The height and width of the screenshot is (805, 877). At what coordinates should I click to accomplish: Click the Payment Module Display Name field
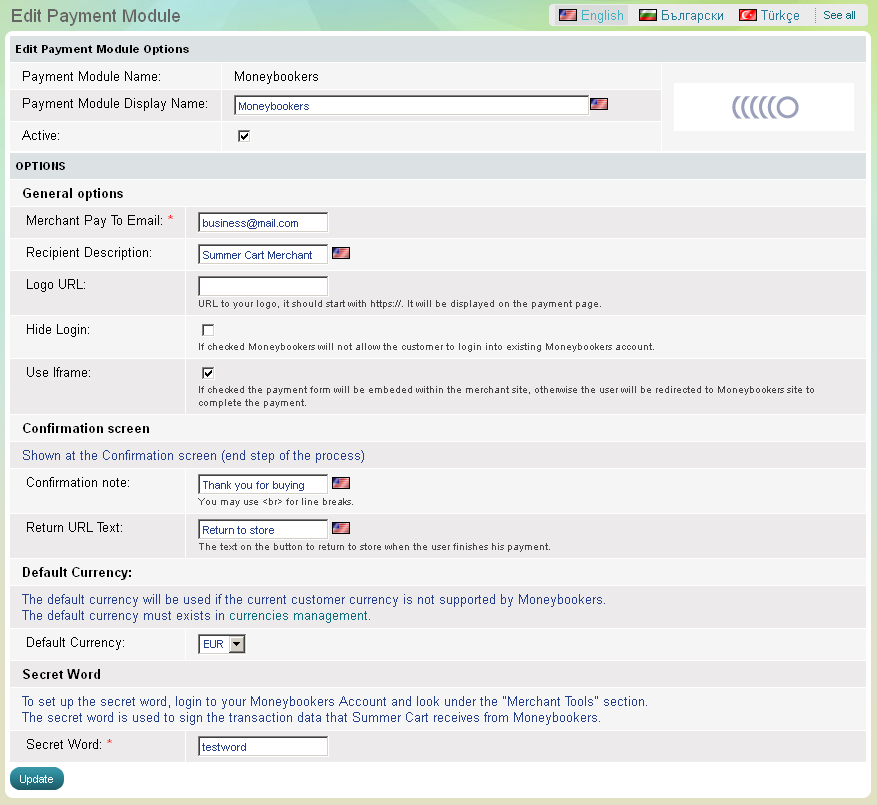(x=411, y=106)
